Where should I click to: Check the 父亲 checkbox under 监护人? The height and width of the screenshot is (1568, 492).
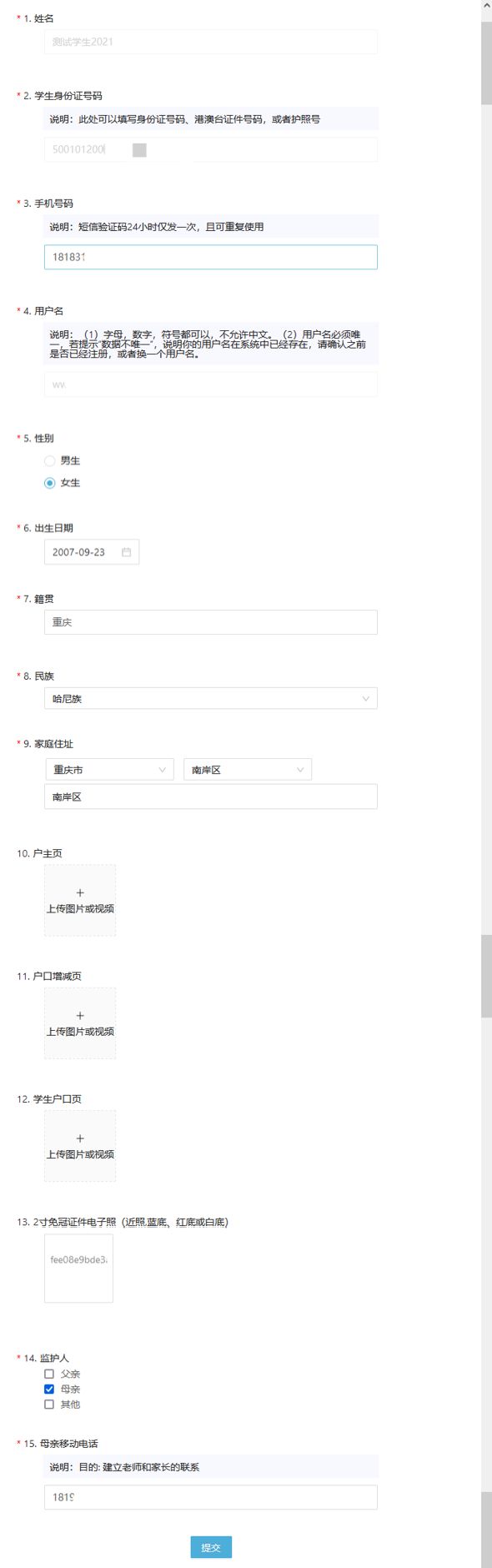[48, 1374]
